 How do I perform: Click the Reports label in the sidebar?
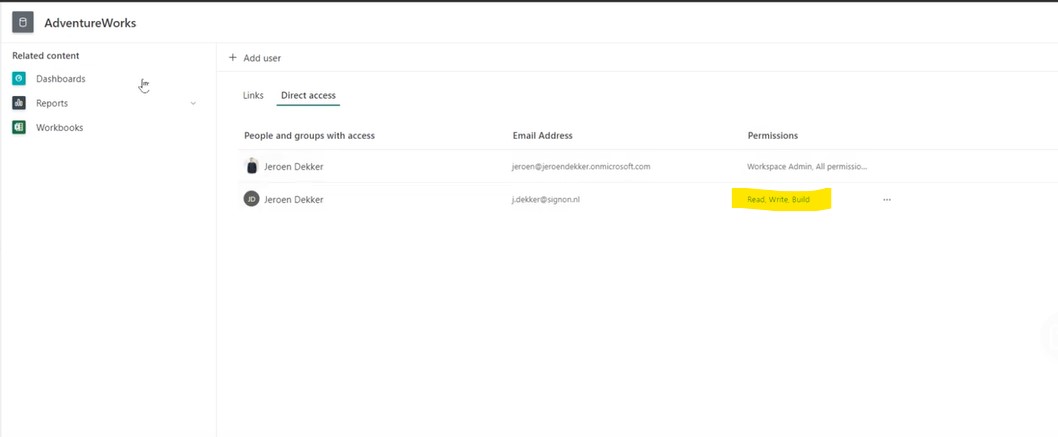[x=52, y=103]
